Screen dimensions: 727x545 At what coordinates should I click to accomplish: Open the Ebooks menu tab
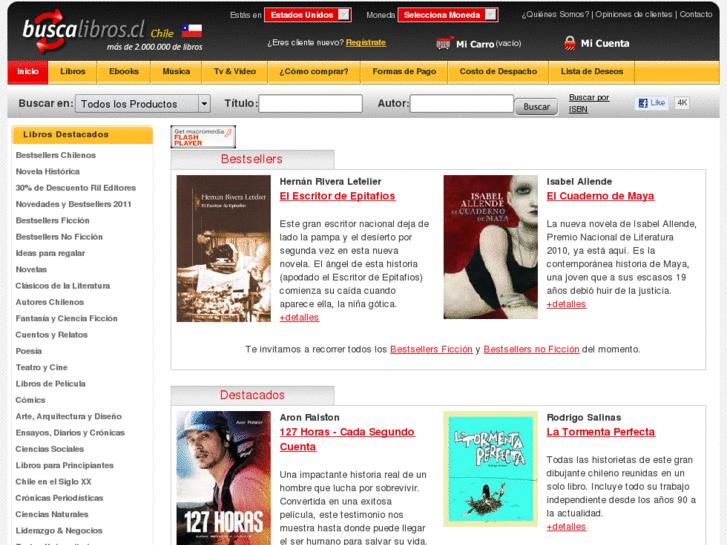coord(124,71)
